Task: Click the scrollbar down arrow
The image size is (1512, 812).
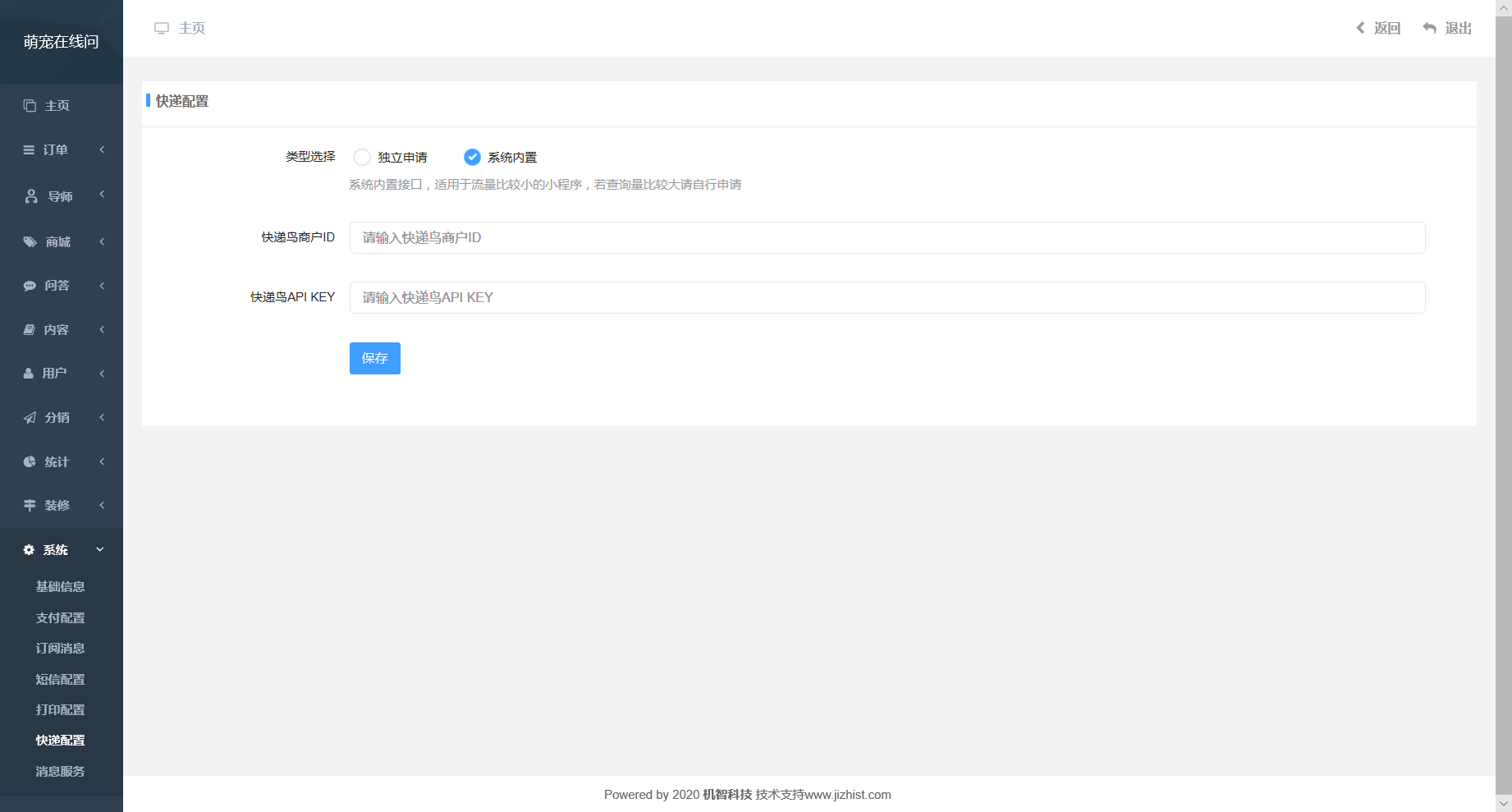Action: (x=1504, y=804)
